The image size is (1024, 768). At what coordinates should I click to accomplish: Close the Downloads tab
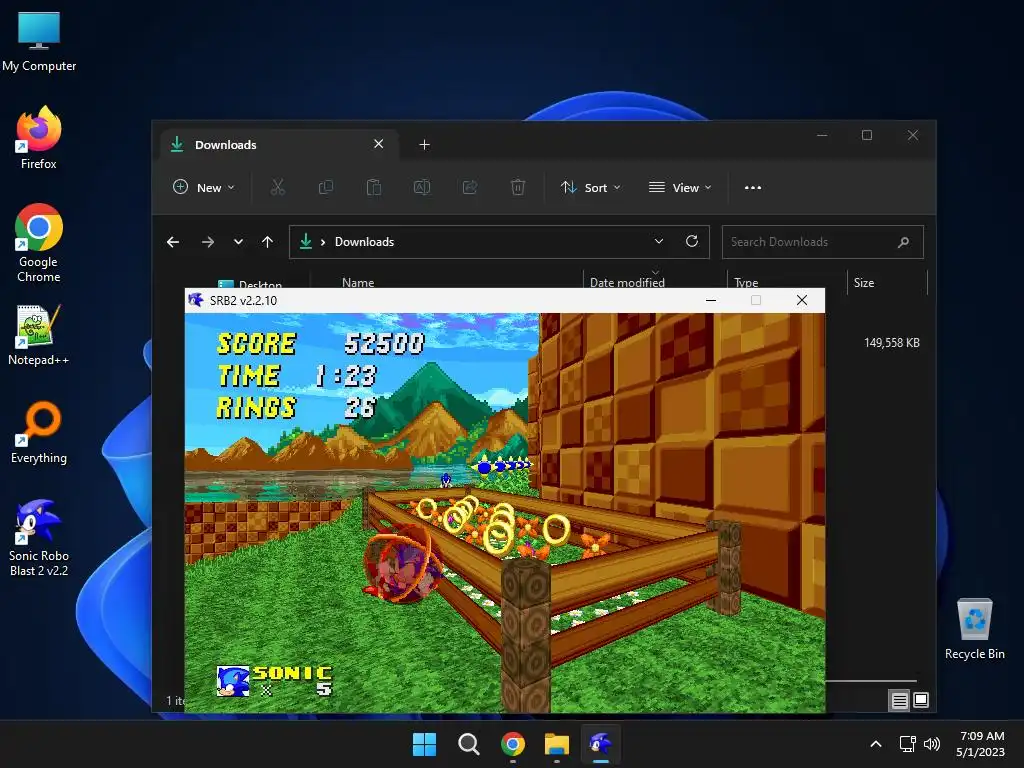pyautogui.click(x=378, y=144)
